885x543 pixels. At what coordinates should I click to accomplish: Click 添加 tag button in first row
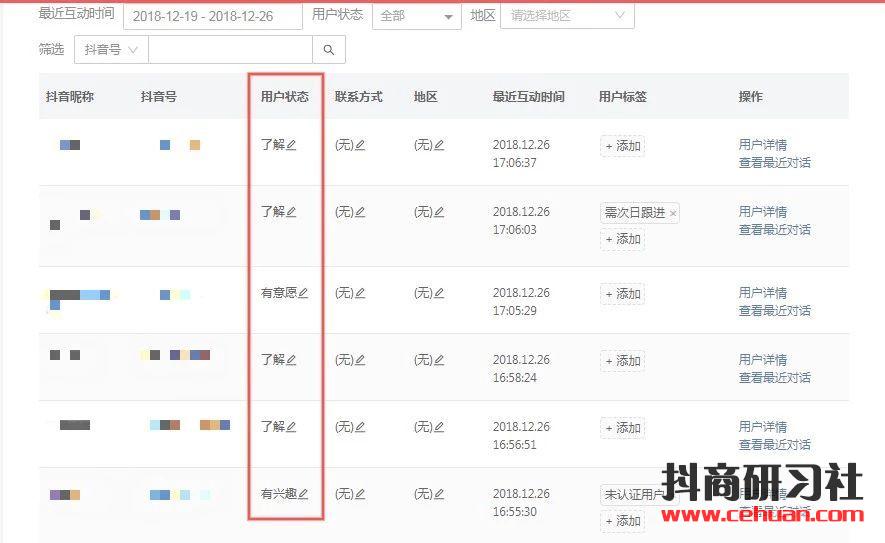tap(622, 146)
